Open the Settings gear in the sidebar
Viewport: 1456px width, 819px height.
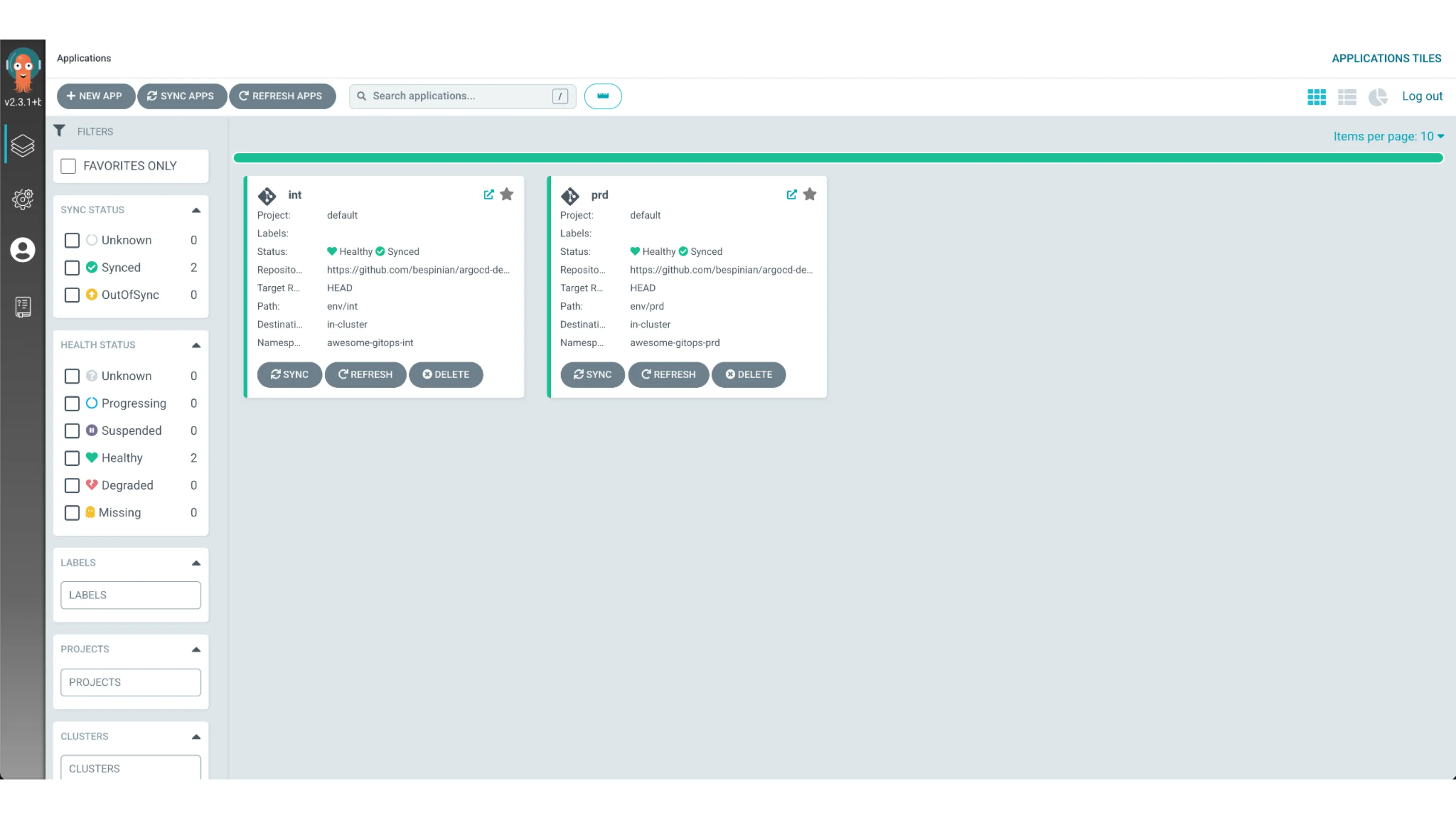tap(23, 199)
